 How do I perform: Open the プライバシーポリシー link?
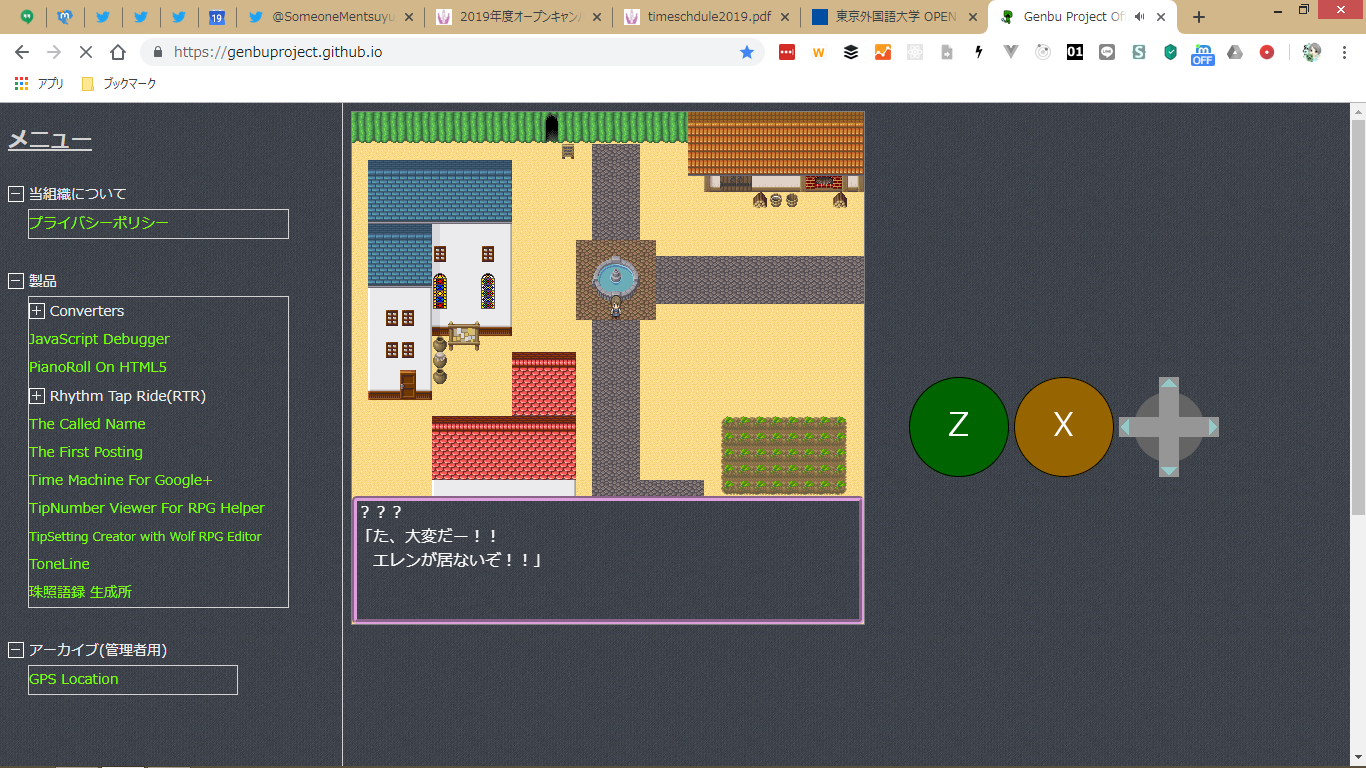pyautogui.click(x=99, y=223)
